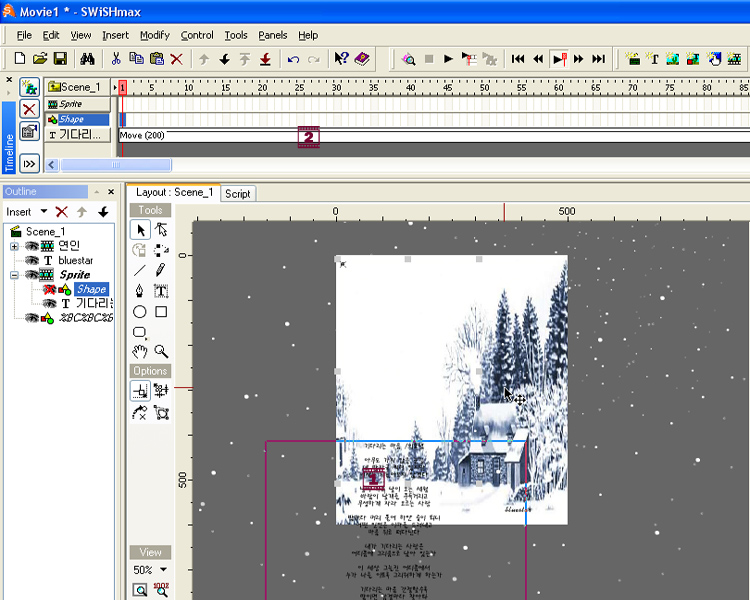Viewport: 750px width, 600px height.
Task: Rewind to the first frame
Action: (518, 59)
